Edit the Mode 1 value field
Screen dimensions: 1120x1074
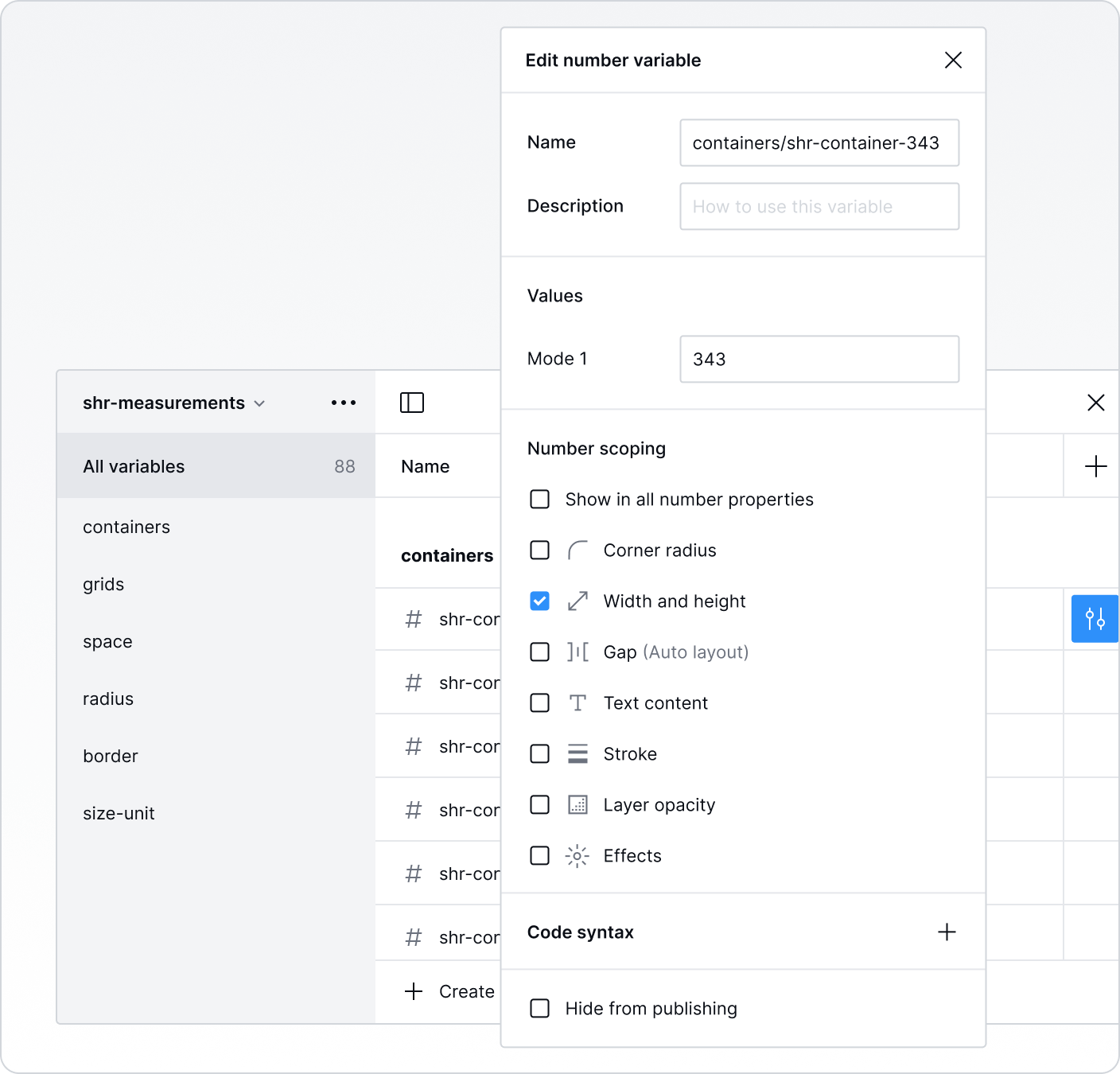(819, 360)
